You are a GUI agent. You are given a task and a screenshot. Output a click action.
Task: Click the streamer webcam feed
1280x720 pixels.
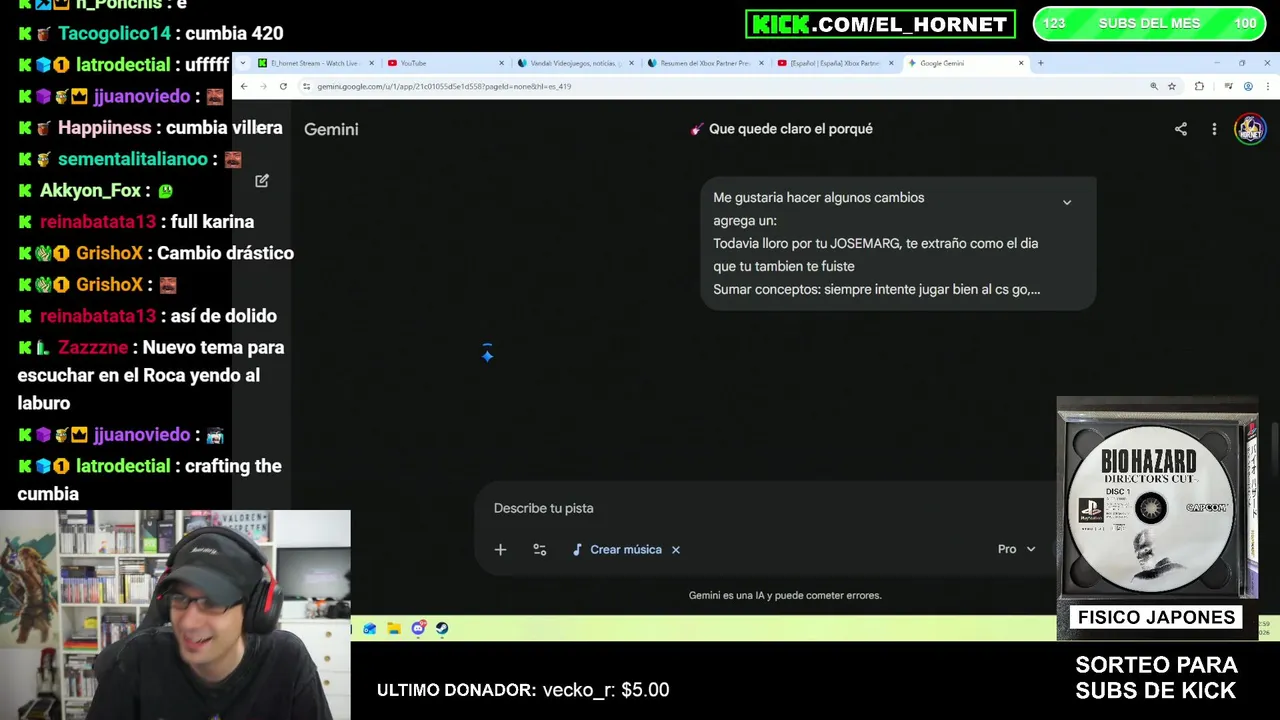click(175, 615)
